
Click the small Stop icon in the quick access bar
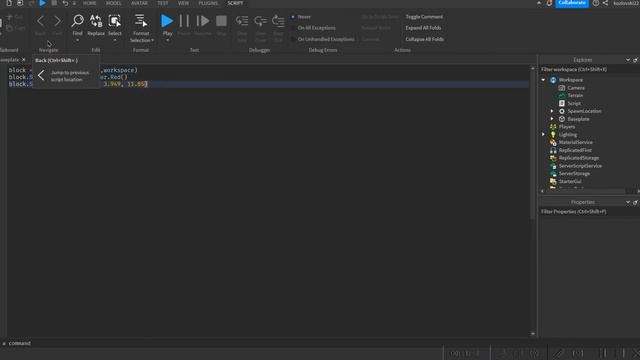[54, 3]
